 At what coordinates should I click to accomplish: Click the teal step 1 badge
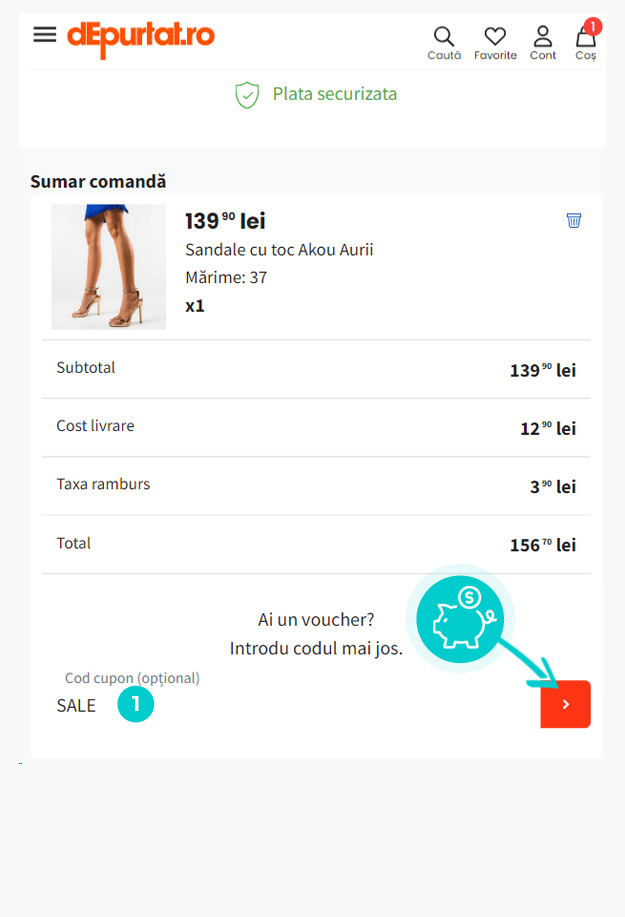point(136,704)
